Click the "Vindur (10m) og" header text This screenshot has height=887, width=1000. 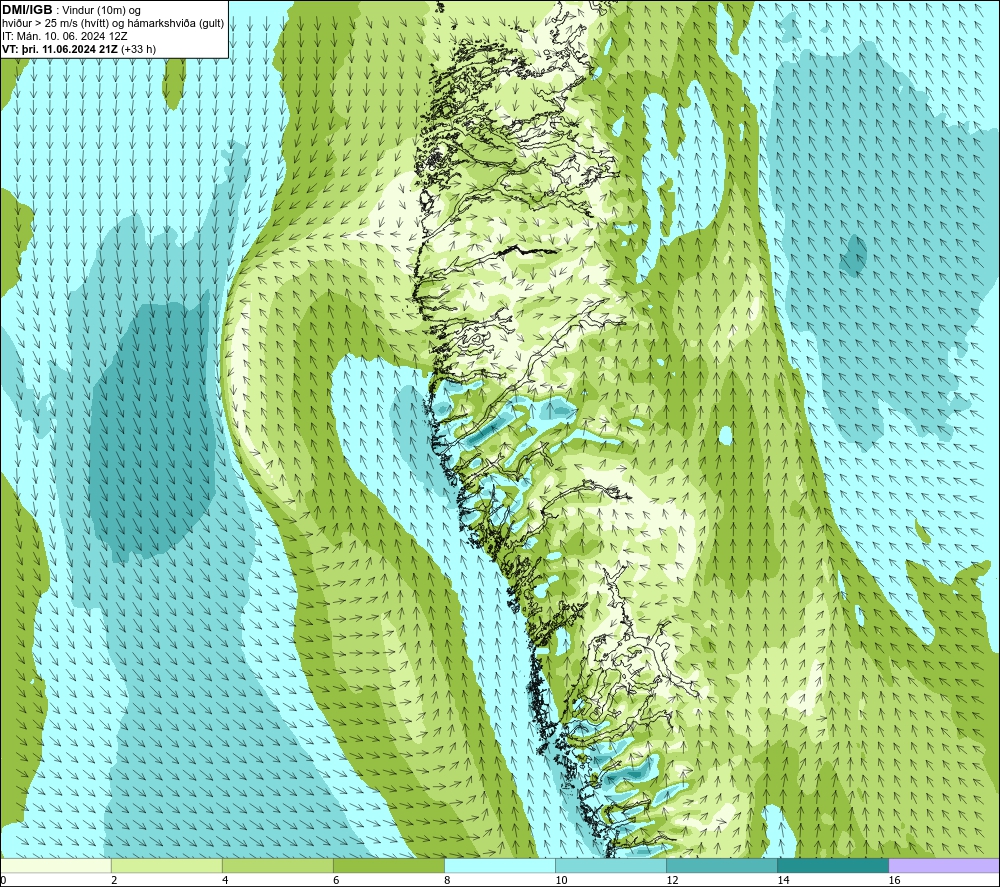coord(102,11)
